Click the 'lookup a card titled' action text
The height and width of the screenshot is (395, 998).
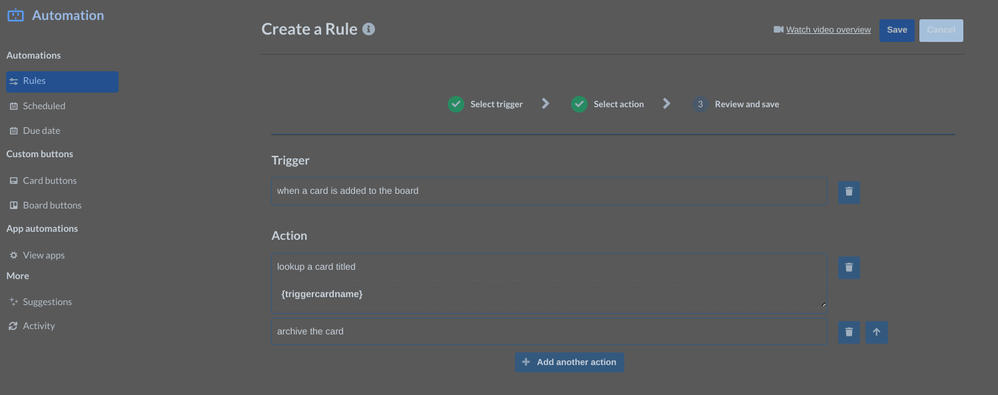point(316,267)
